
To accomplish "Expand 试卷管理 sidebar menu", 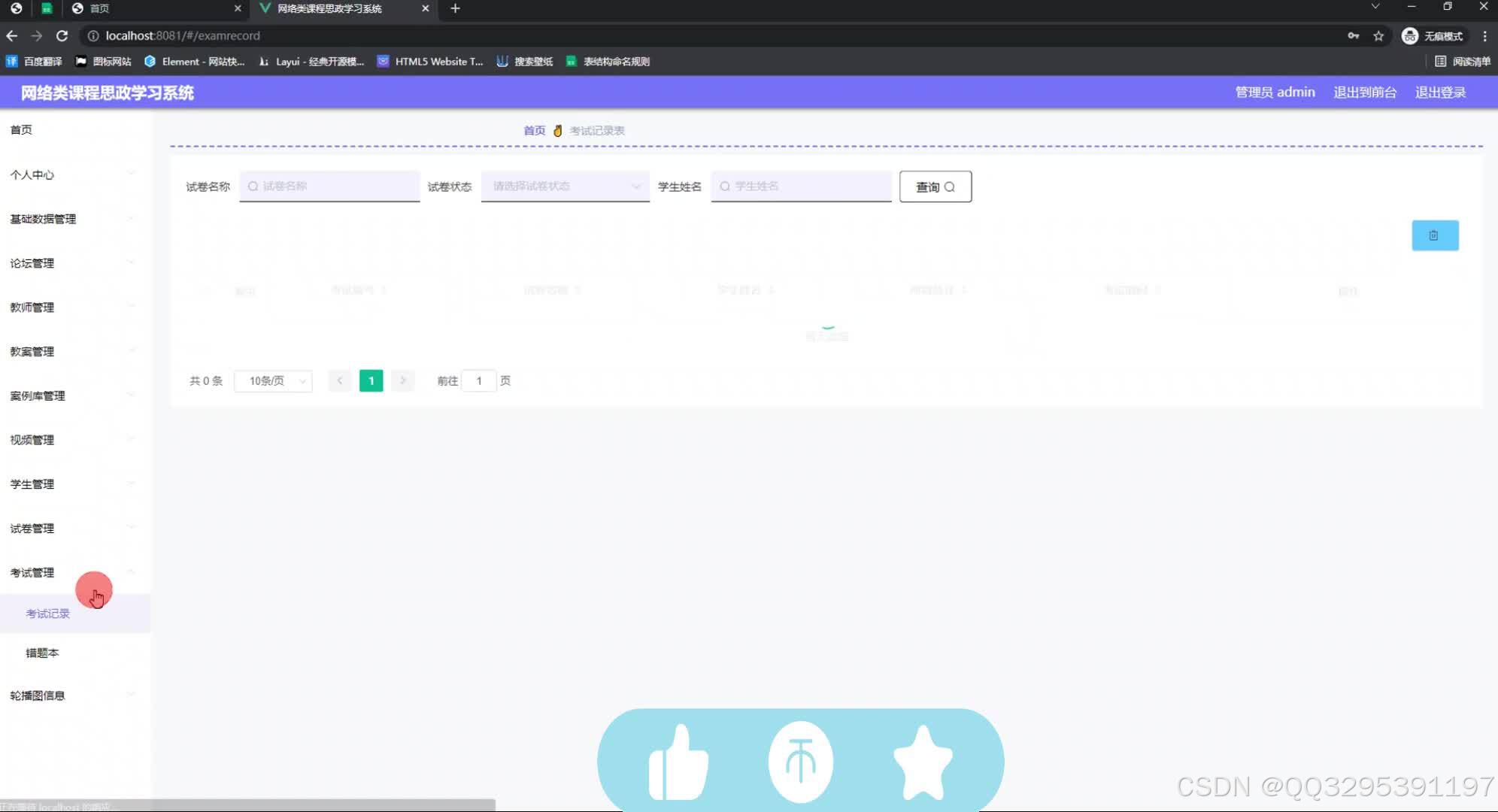I will (75, 529).
